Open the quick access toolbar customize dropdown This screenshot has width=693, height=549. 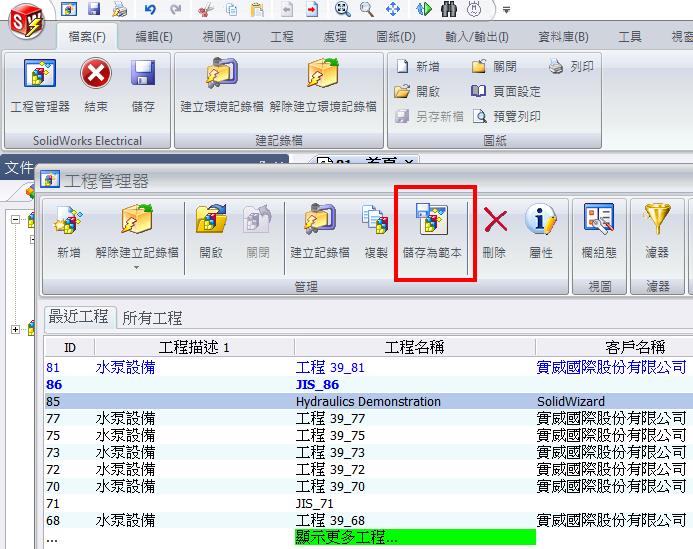point(506,10)
